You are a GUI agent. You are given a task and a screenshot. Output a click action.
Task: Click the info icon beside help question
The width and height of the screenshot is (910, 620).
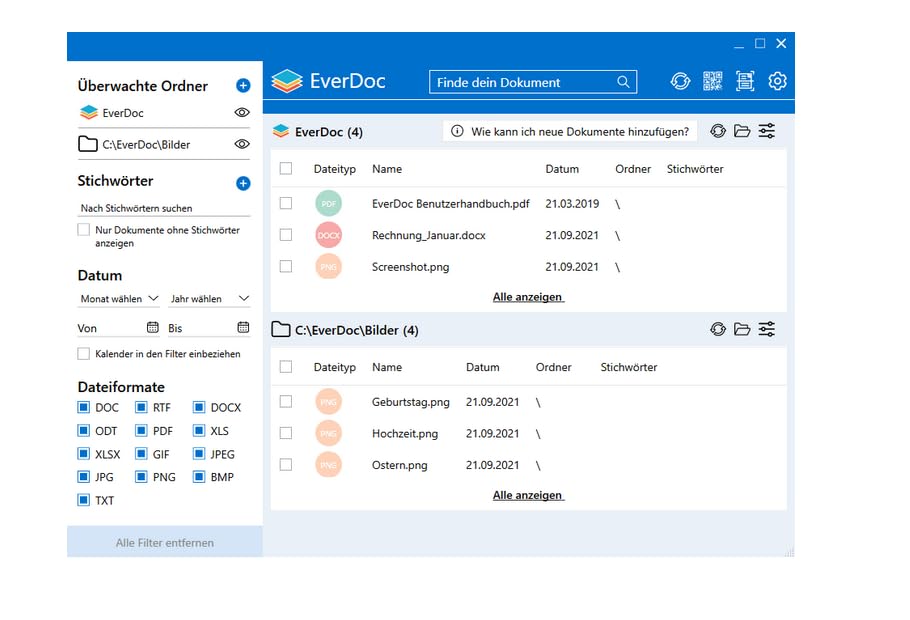(457, 131)
